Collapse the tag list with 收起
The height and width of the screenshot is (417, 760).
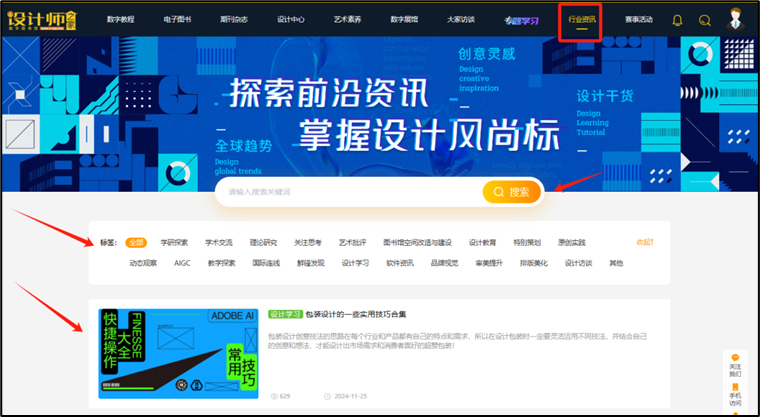click(645, 242)
